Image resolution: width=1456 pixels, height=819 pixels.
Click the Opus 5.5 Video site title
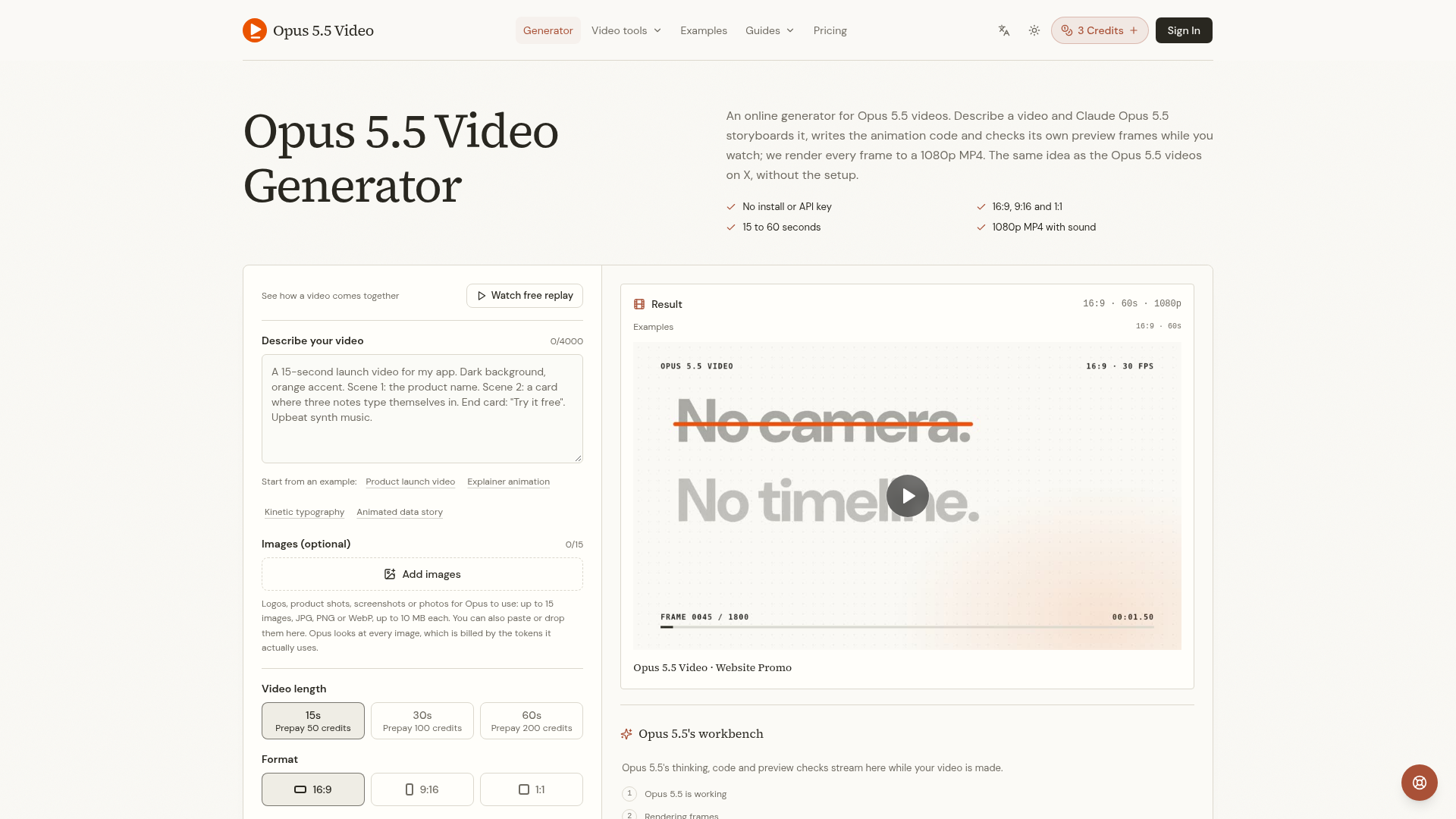point(323,30)
